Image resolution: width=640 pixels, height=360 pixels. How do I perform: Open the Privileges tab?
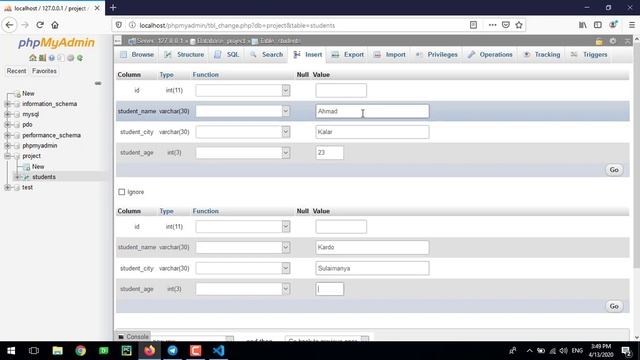(437, 54)
